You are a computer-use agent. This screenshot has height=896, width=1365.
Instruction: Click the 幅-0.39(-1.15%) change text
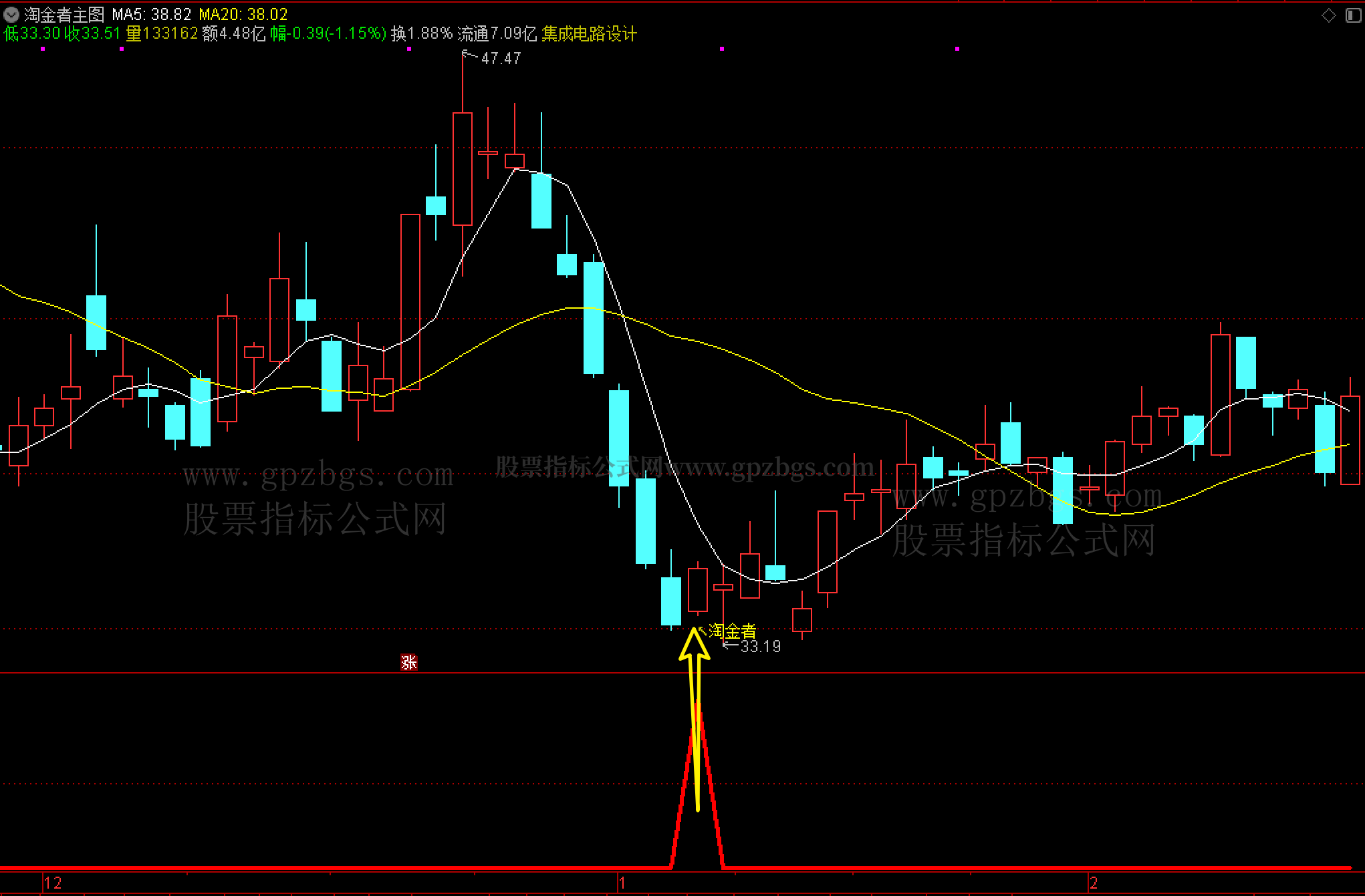click(x=328, y=33)
